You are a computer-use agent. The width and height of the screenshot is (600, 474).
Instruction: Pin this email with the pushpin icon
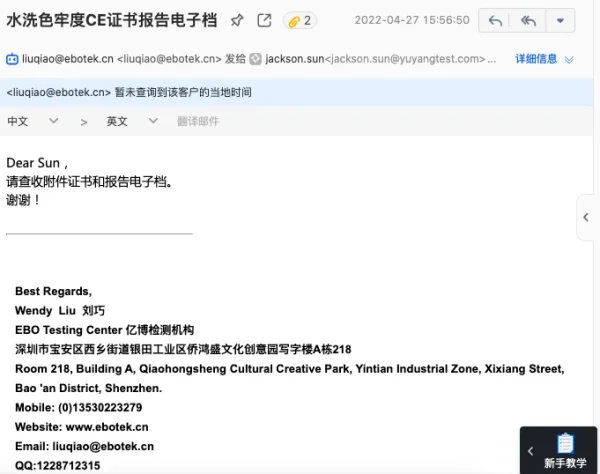point(237,20)
